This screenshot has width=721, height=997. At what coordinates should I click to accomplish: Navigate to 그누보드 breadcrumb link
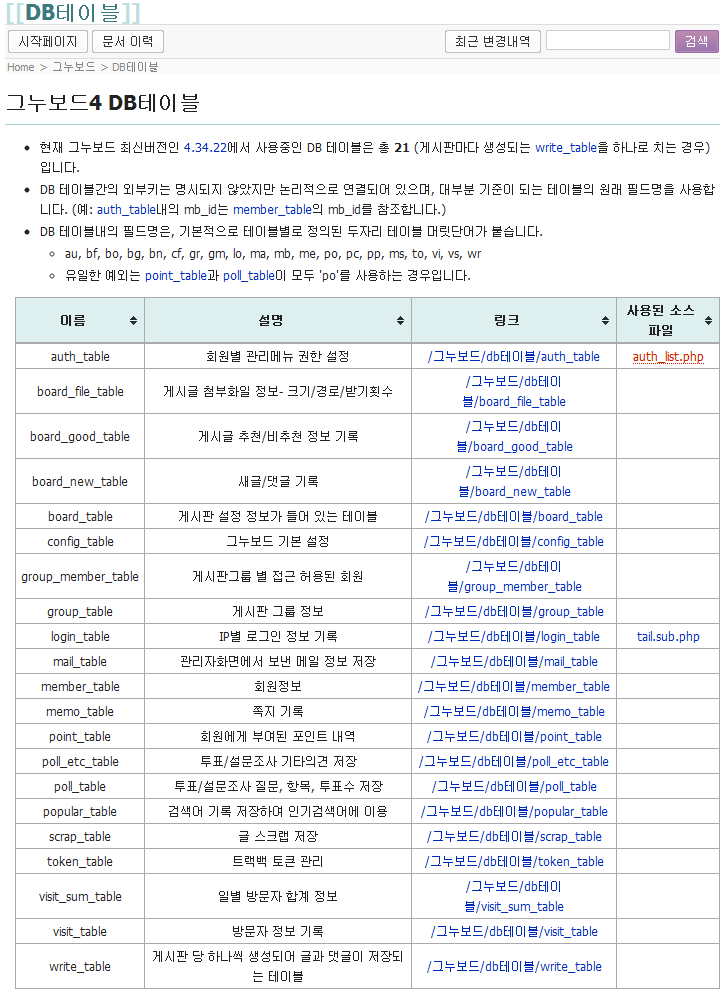pyautogui.click(x=74, y=67)
